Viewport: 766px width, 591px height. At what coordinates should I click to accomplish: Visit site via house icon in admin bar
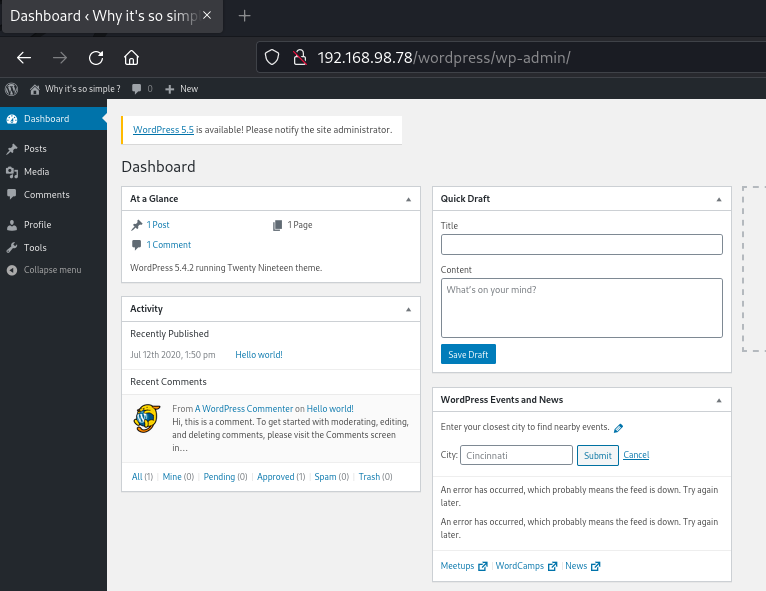coord(35,89)
